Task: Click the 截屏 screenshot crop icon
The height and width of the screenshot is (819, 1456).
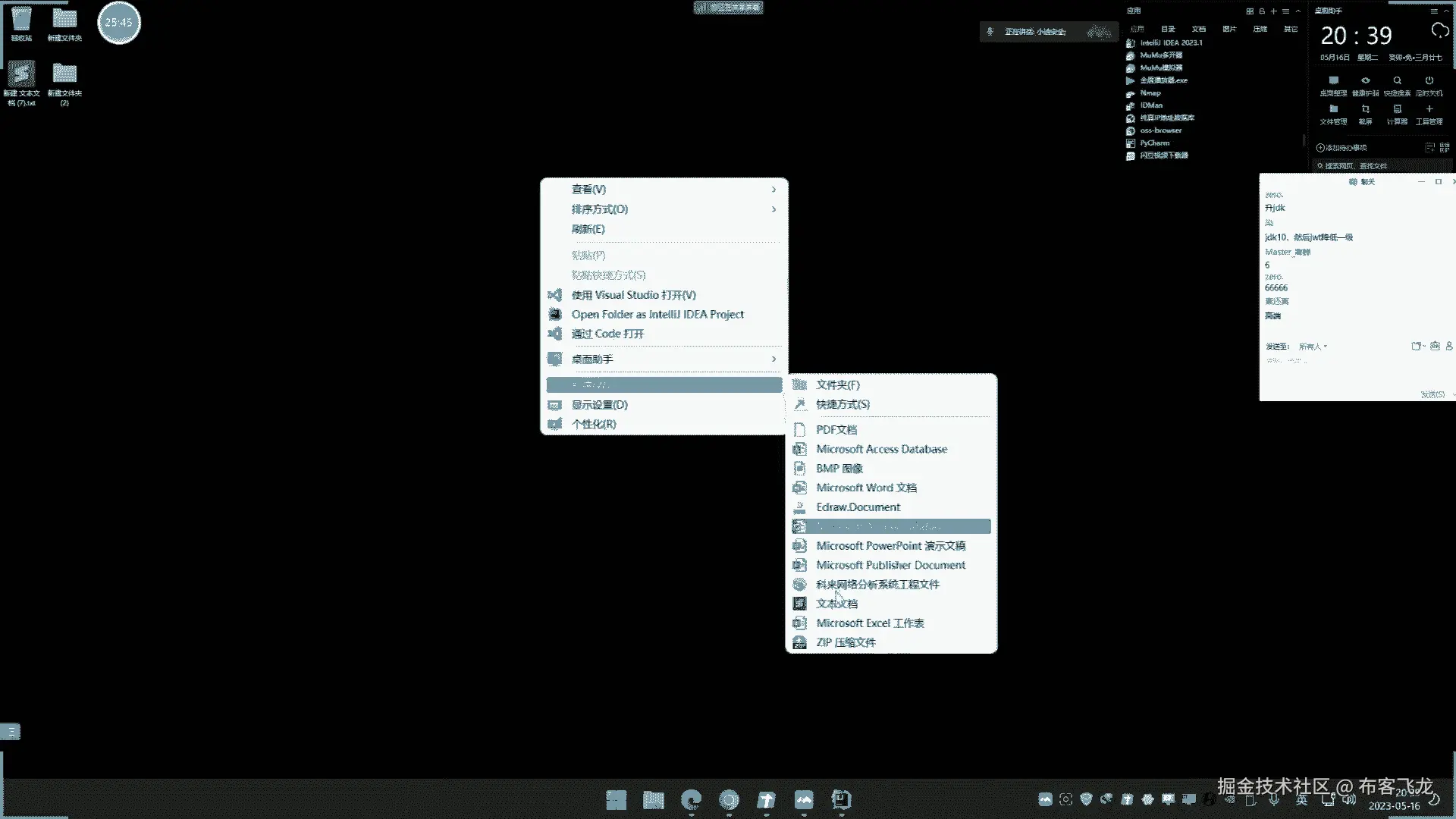Action: click(x=1365, y=110)
